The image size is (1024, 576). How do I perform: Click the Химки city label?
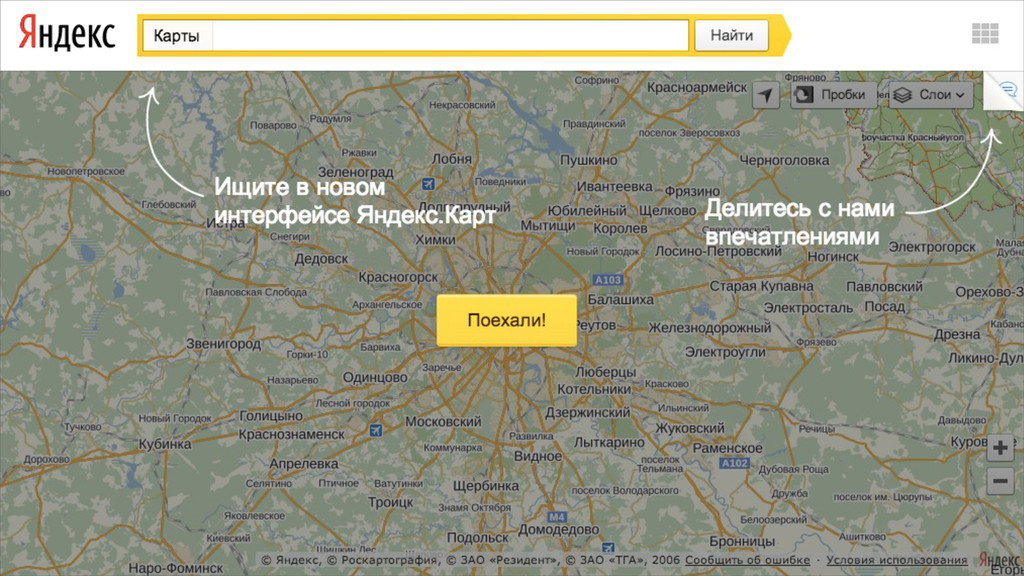(x=436, y=240)
